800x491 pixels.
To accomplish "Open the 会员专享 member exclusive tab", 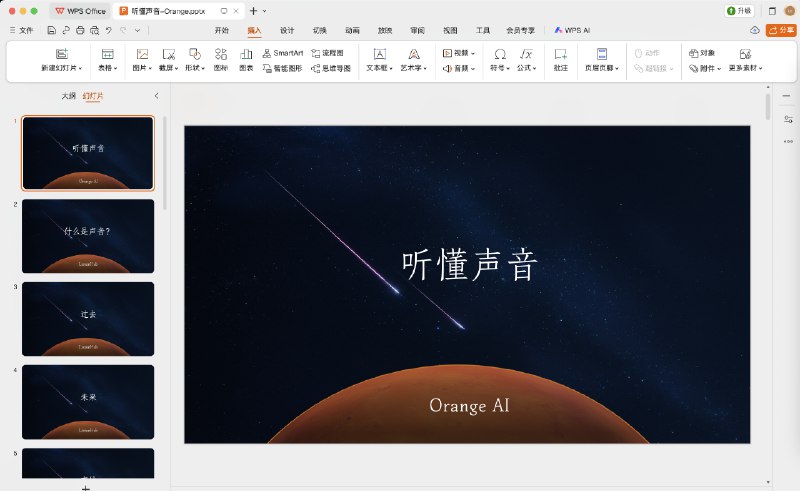I will tap(520, 31).
